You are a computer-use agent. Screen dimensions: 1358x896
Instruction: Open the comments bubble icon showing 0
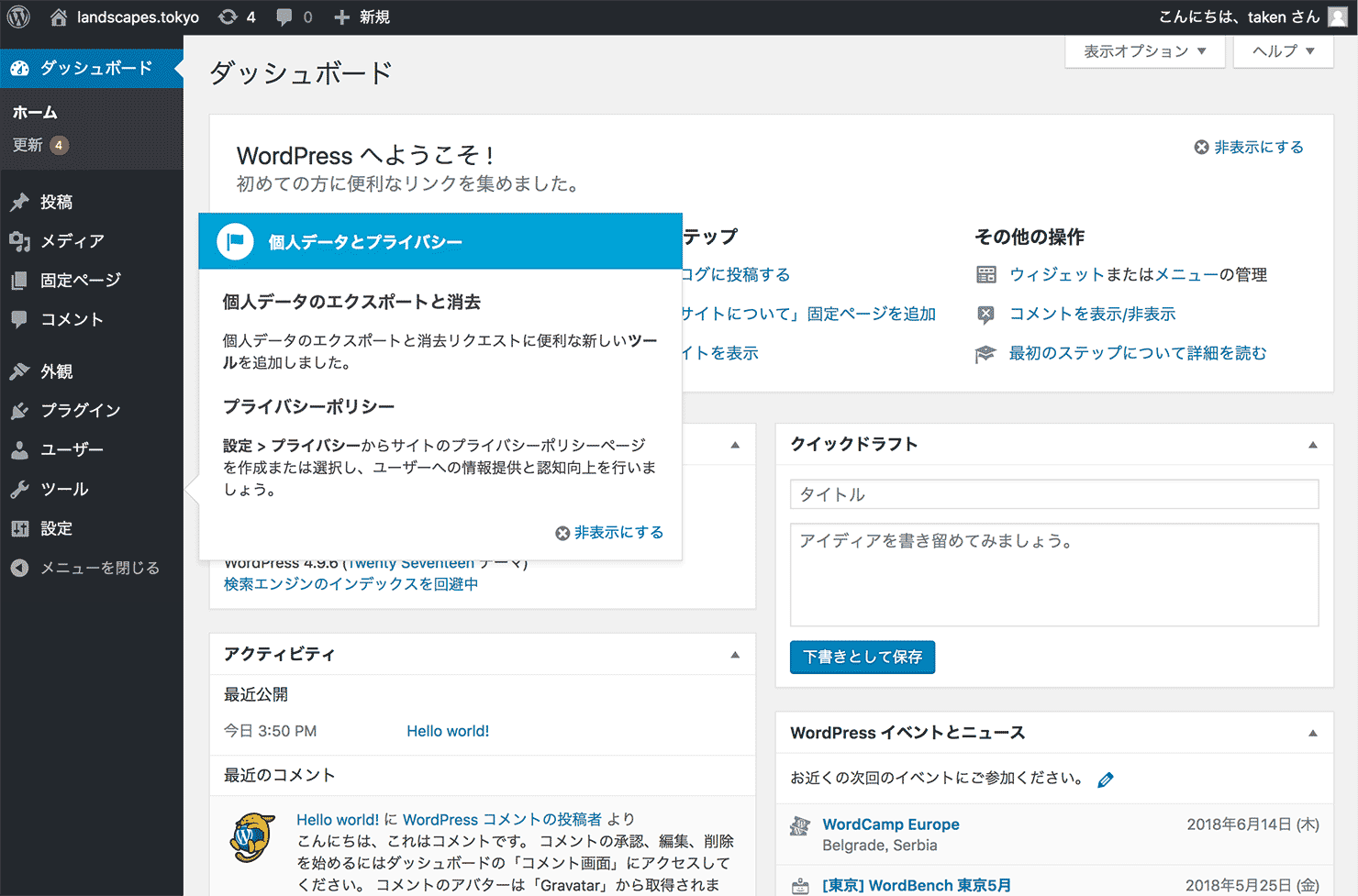pyautogui.click(x=284, y=17)
